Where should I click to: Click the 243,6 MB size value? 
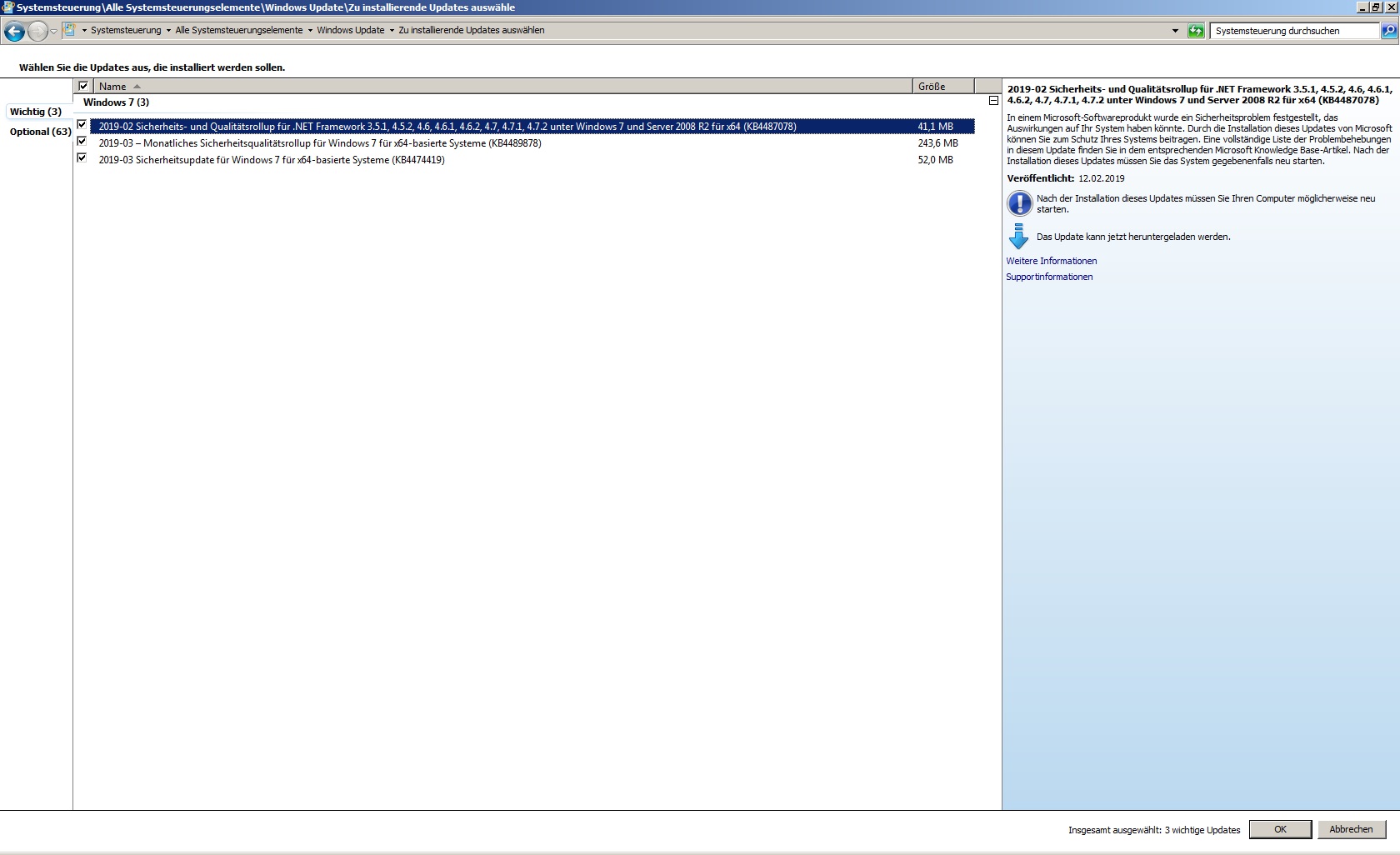[x=937, y=143]
